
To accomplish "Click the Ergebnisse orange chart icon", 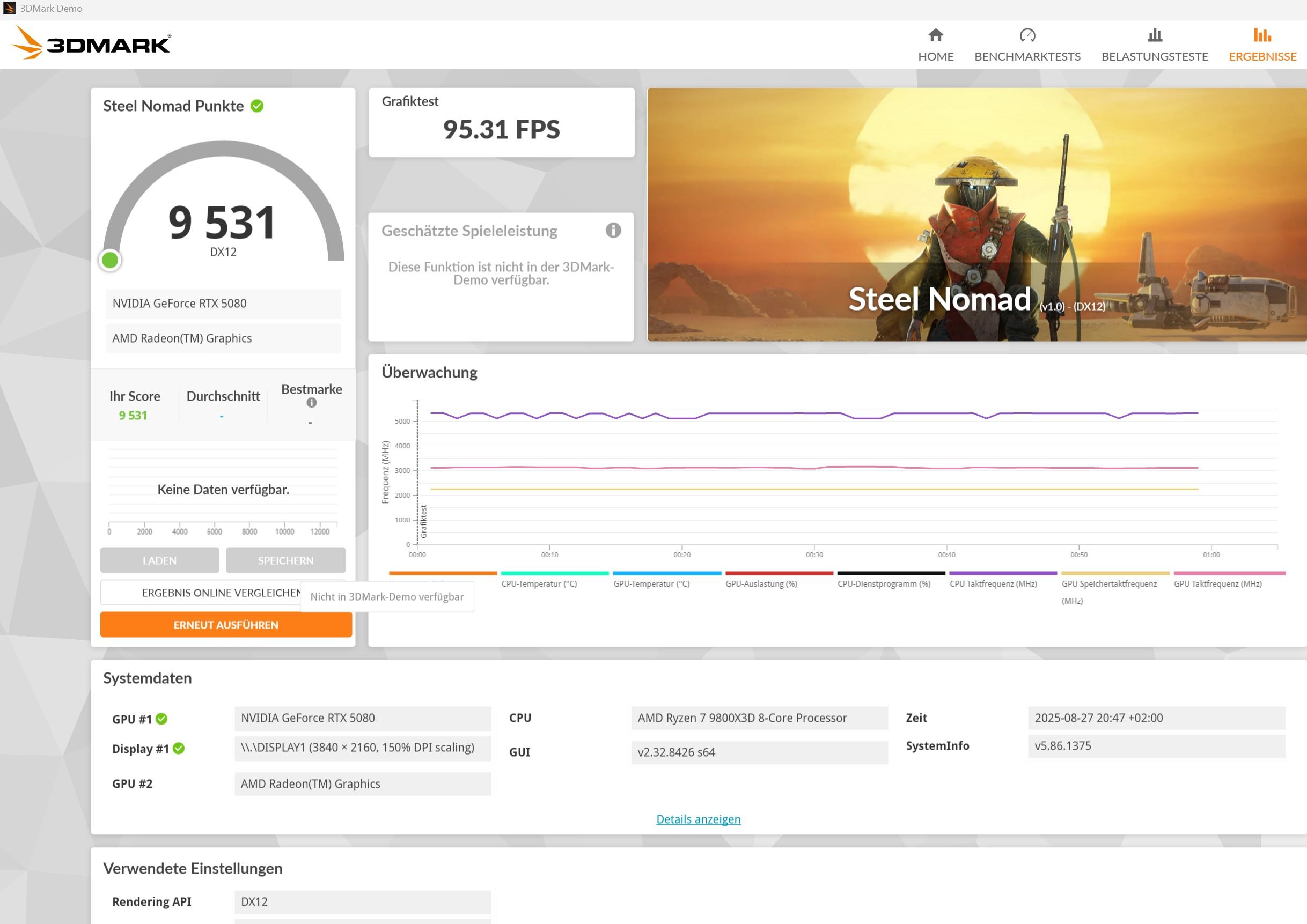I will (1262, 35).
